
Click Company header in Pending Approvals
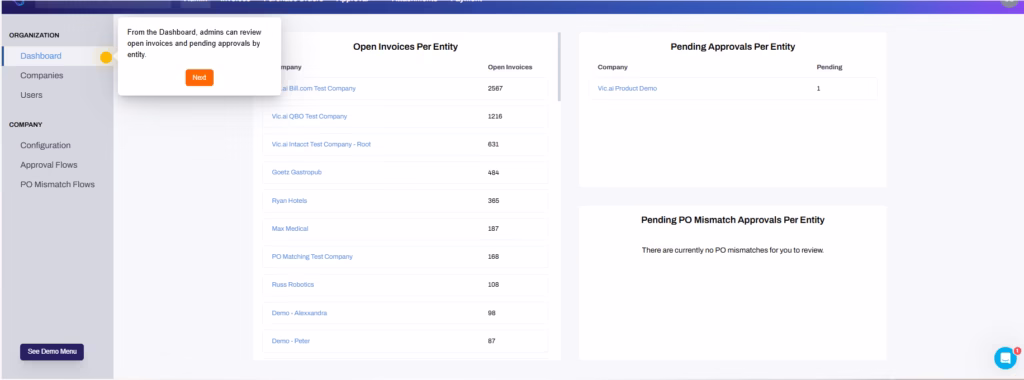tap(613, 67)
